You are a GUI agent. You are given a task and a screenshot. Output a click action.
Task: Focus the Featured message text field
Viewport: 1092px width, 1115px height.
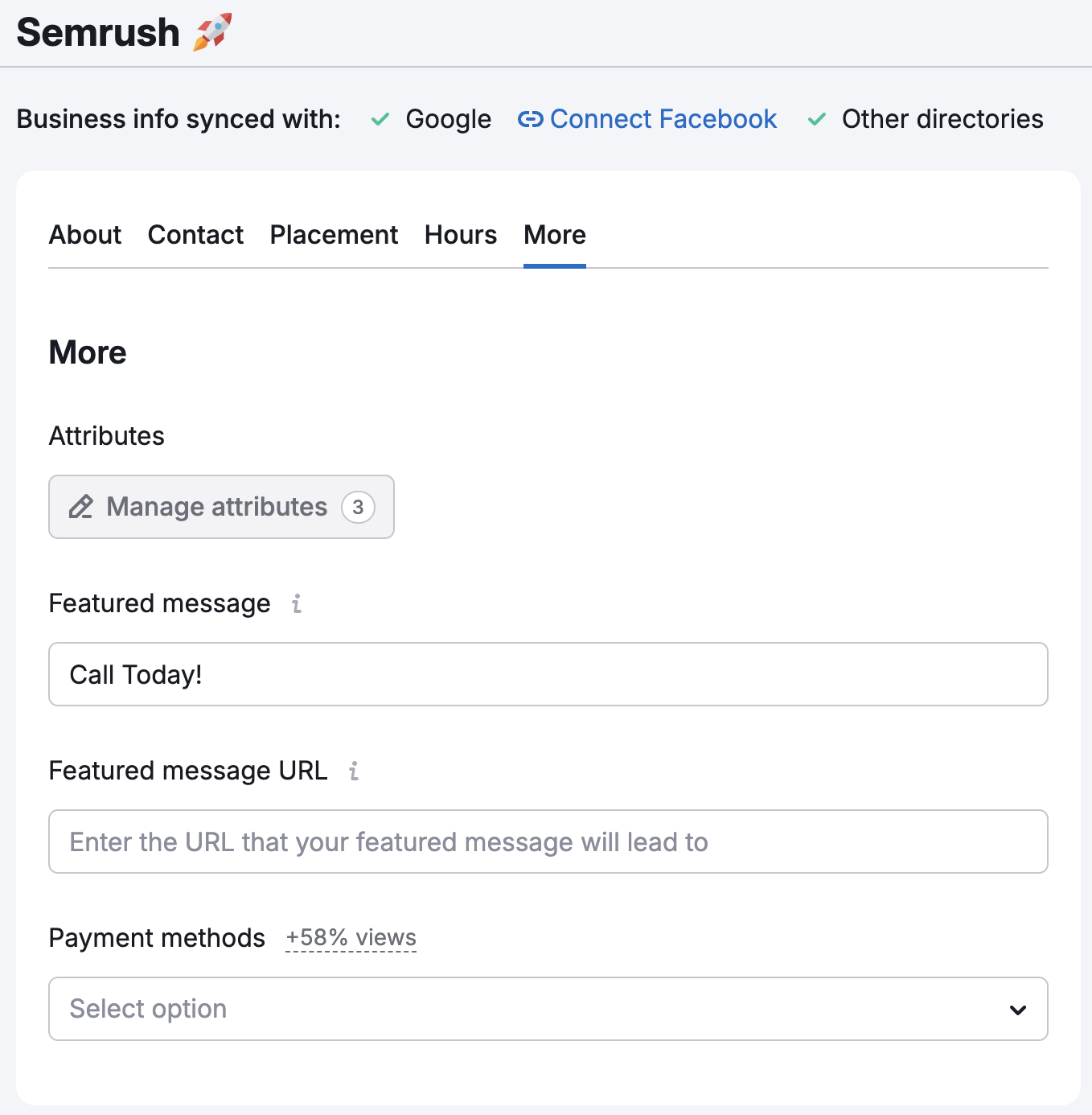(547, 674)
